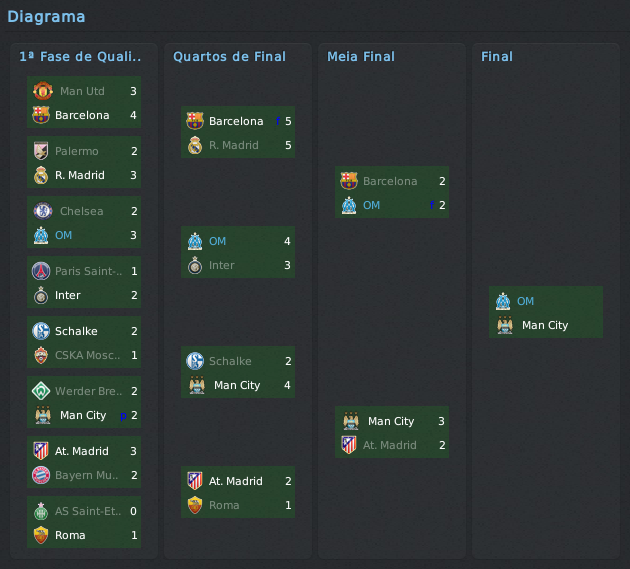The width and height of the screenshot is (630, 569).
Task: Select the Roma crest in Quartos de Final
Action: [195, 505]
